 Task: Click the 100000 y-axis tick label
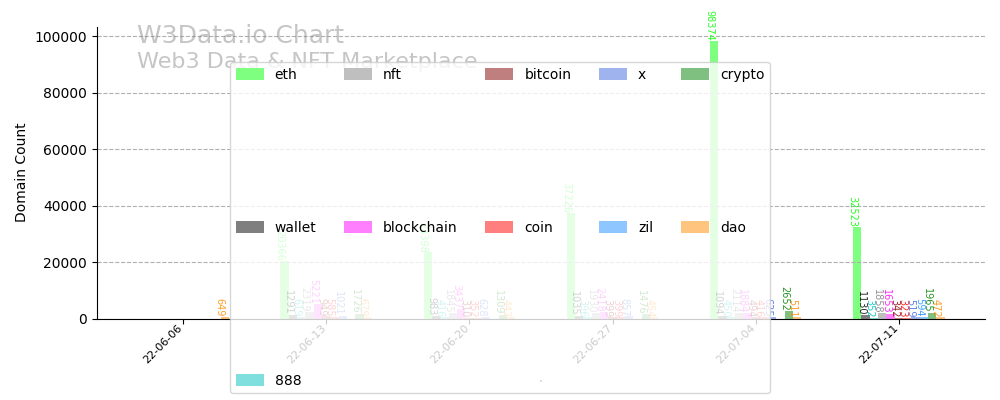coord(62,37)
